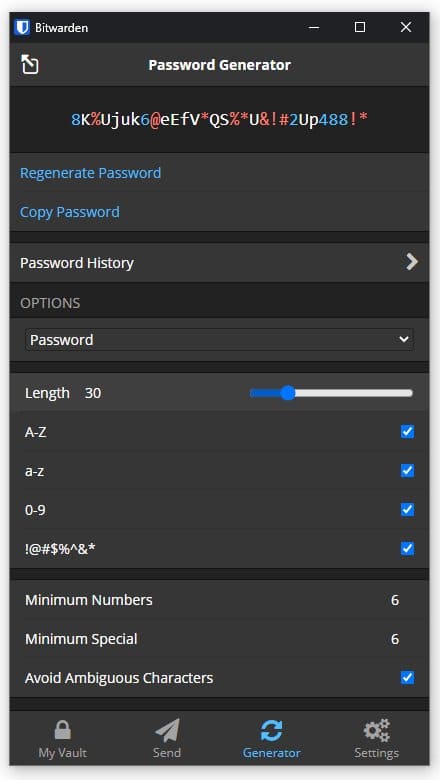Open the Send paper plane icon
The width and height of the screenshot is (440, 780).
pos(167,730)
